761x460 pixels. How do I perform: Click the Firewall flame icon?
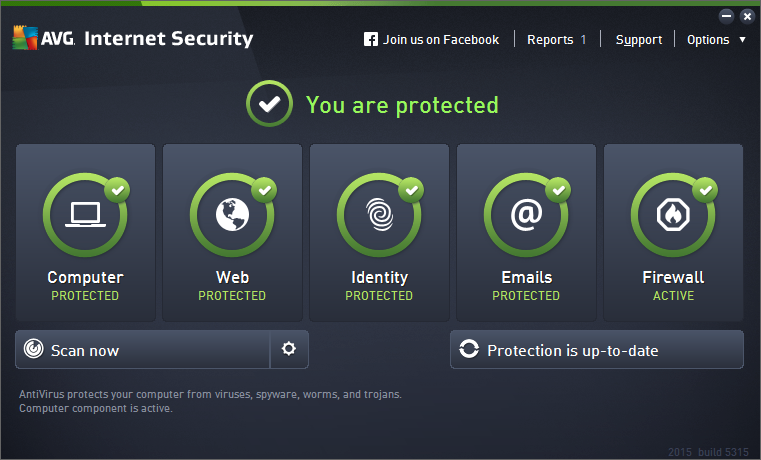[x=673, y=214]
